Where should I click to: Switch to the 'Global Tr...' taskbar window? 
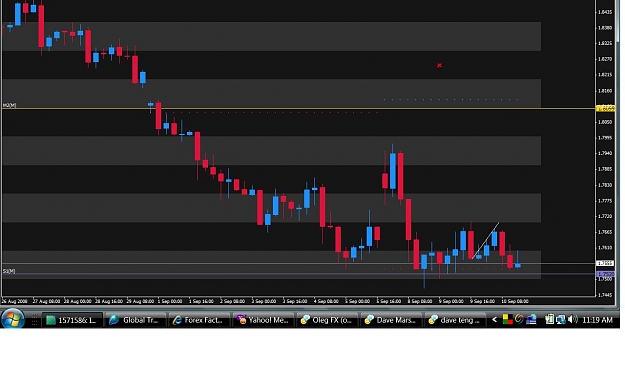(x=136, y=320)
